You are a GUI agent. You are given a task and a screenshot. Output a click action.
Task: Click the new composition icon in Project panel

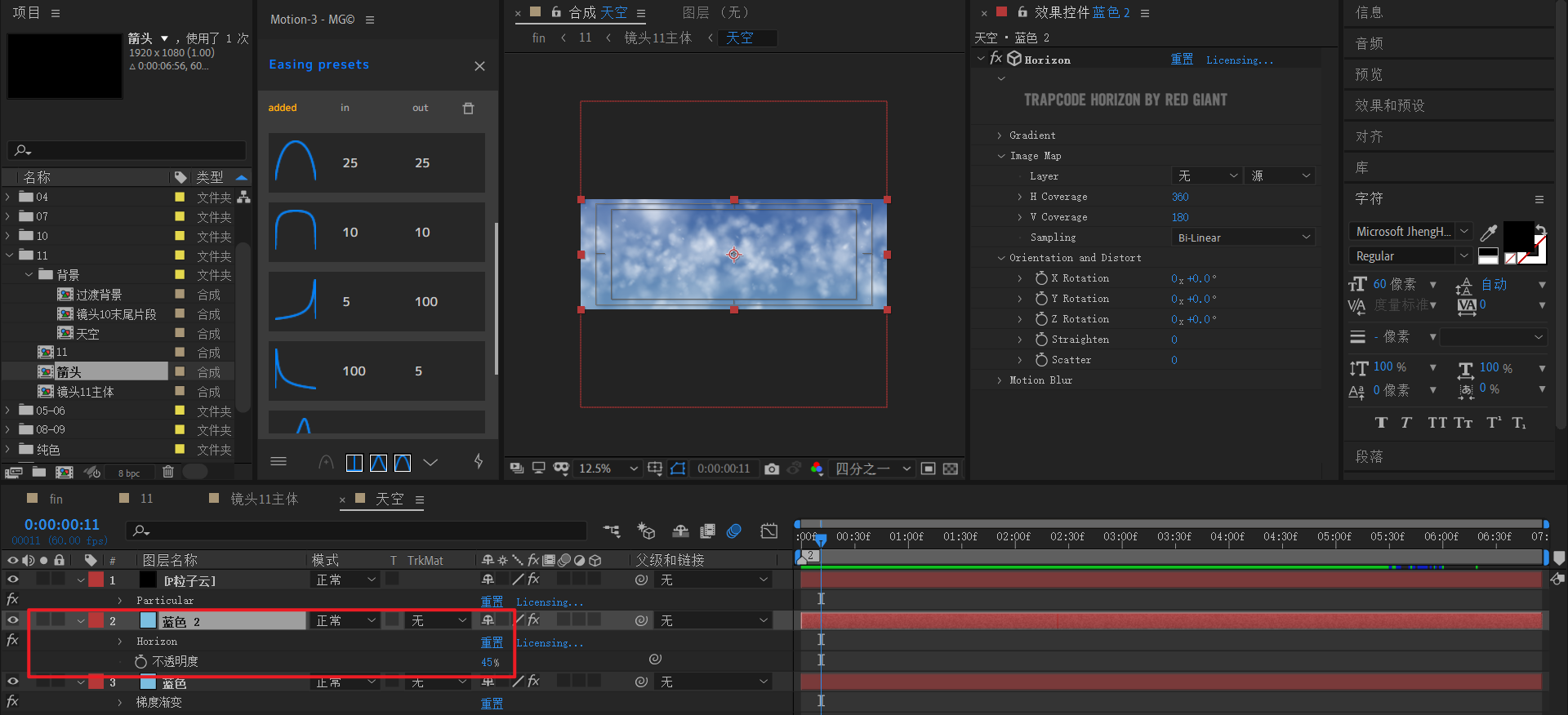[64, 472]
